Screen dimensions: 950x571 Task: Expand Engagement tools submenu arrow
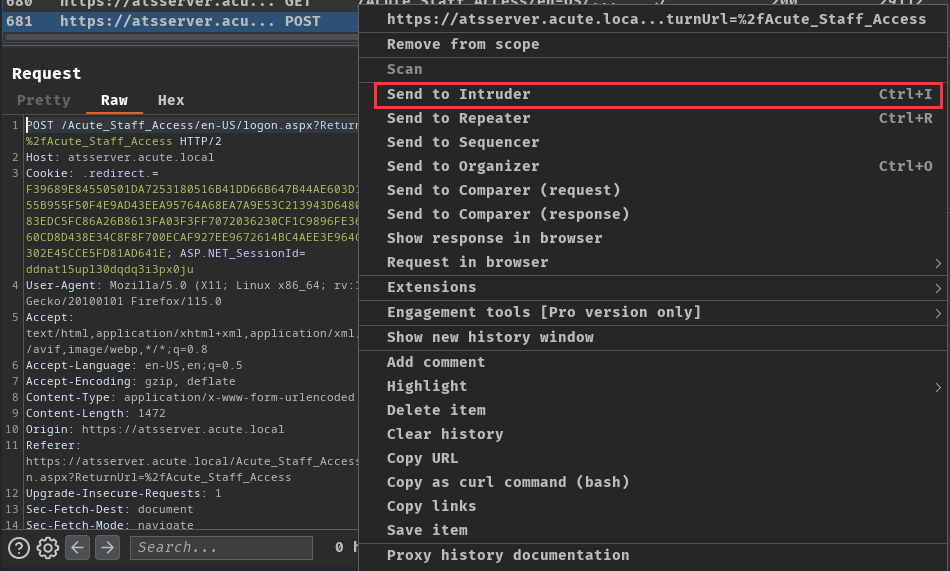coord(938,313)
